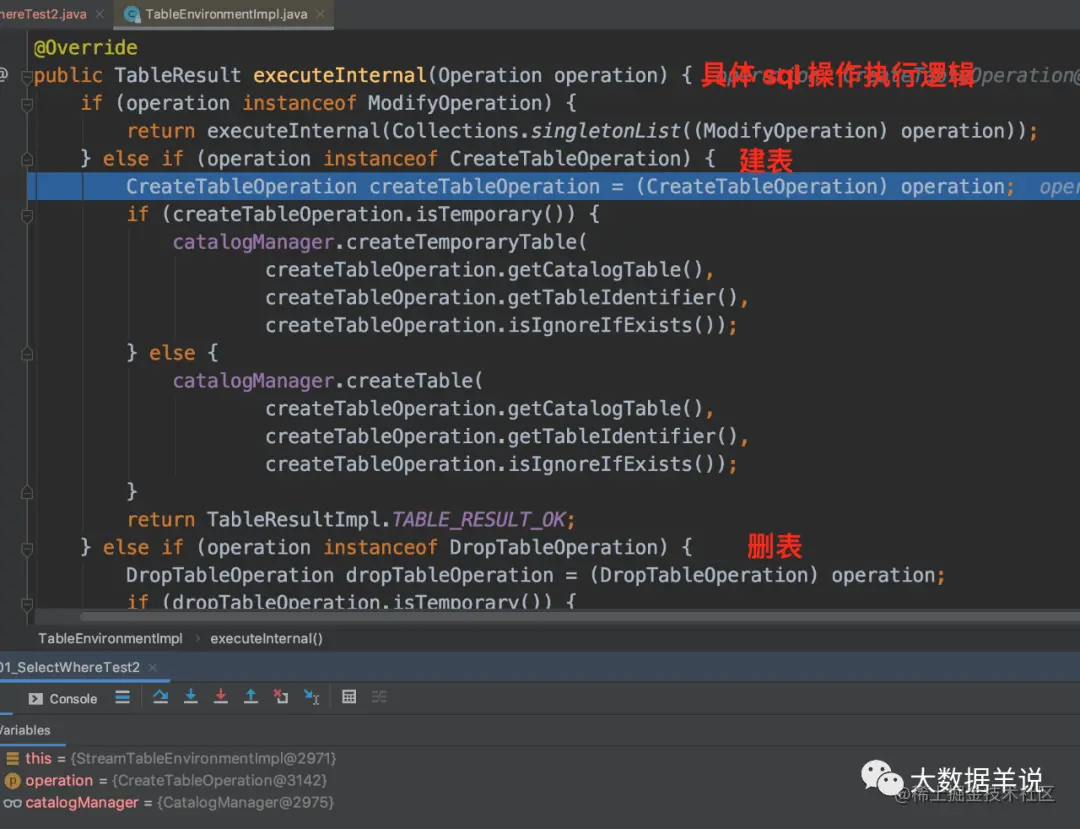
Task: Click the {CatalogManager@2975} value
Action: pyautogui.click(x=245, y=803)
